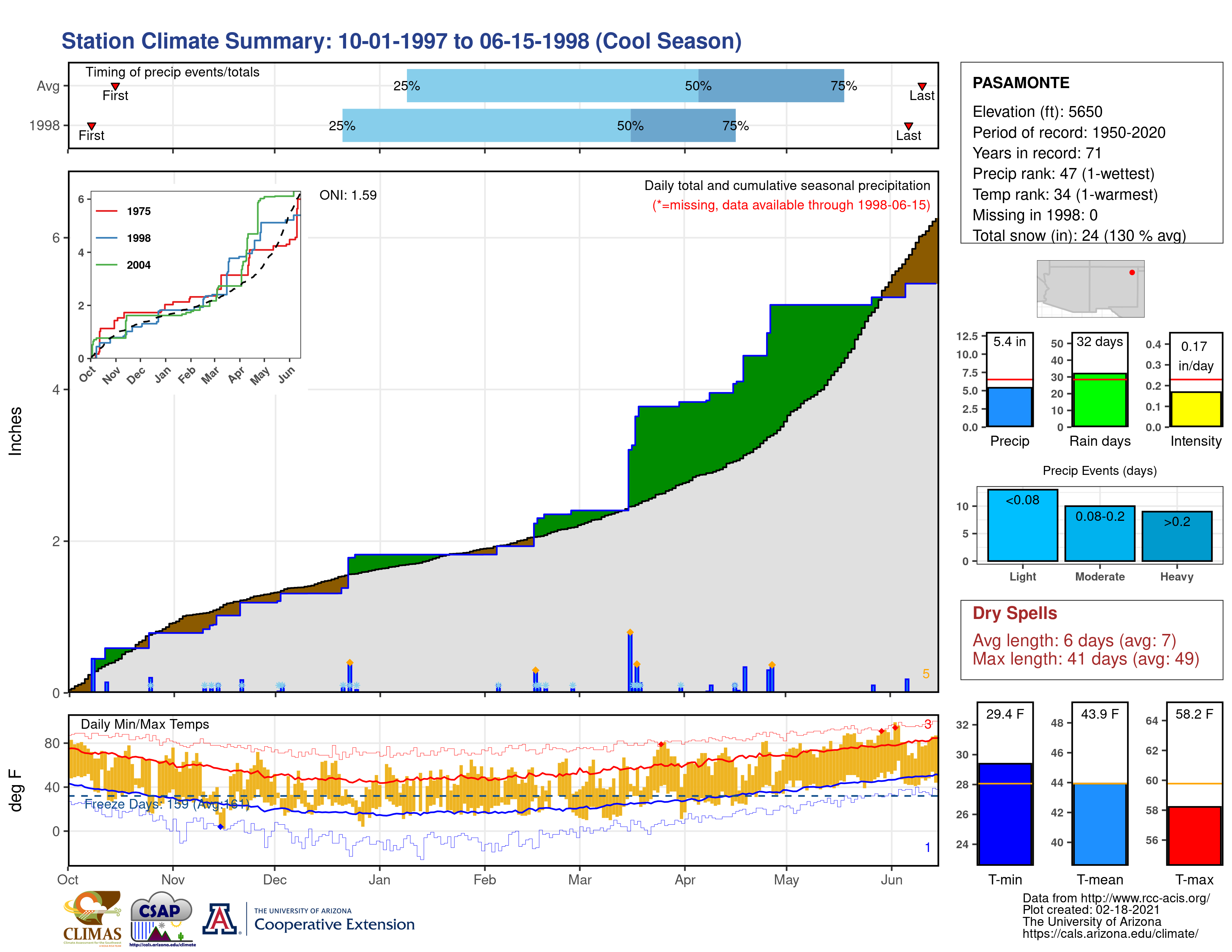Click the 1998 row Last triangle marker

[908, 126]
